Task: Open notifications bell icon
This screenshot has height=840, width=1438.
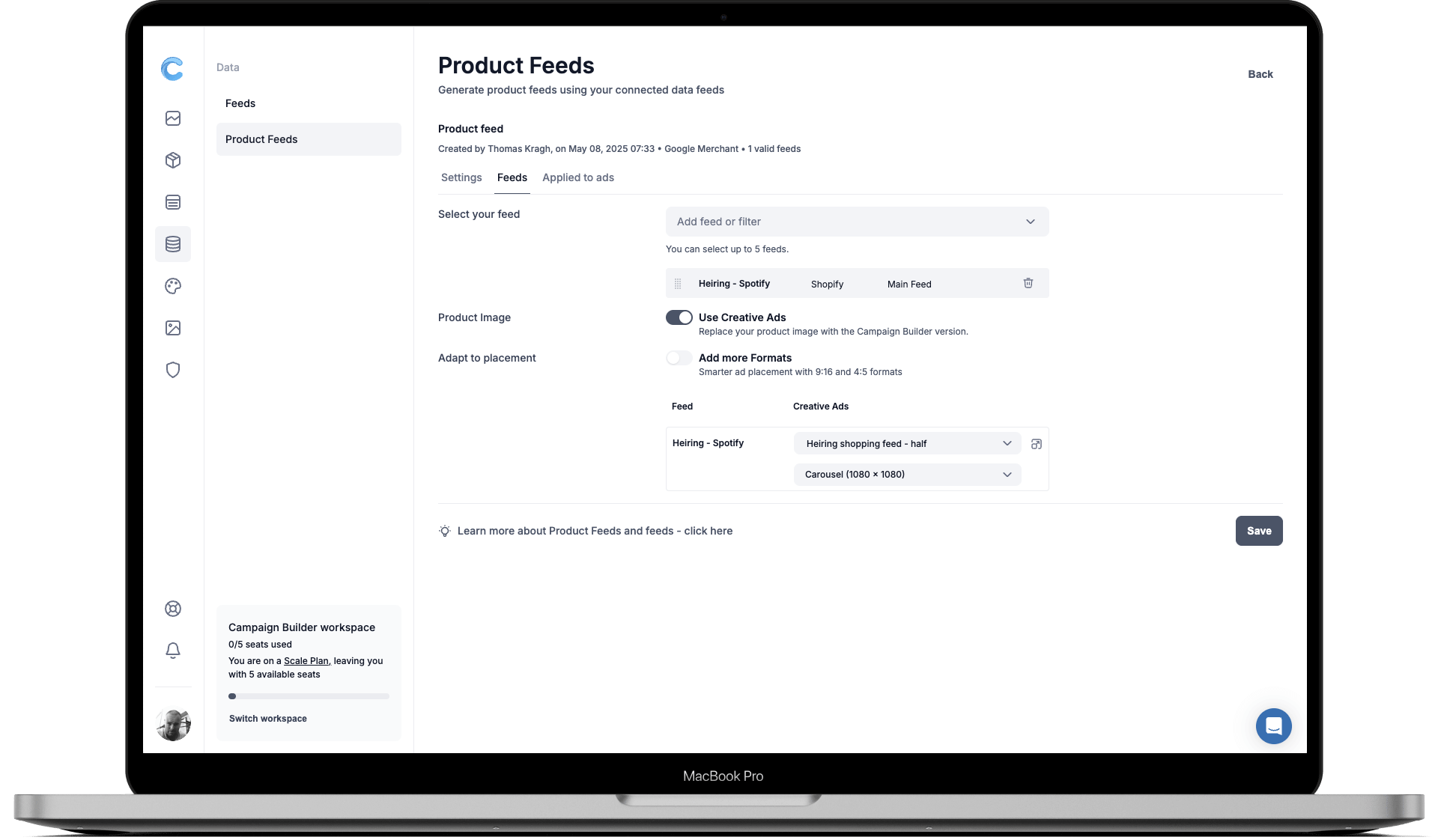Action: [173, 651]
